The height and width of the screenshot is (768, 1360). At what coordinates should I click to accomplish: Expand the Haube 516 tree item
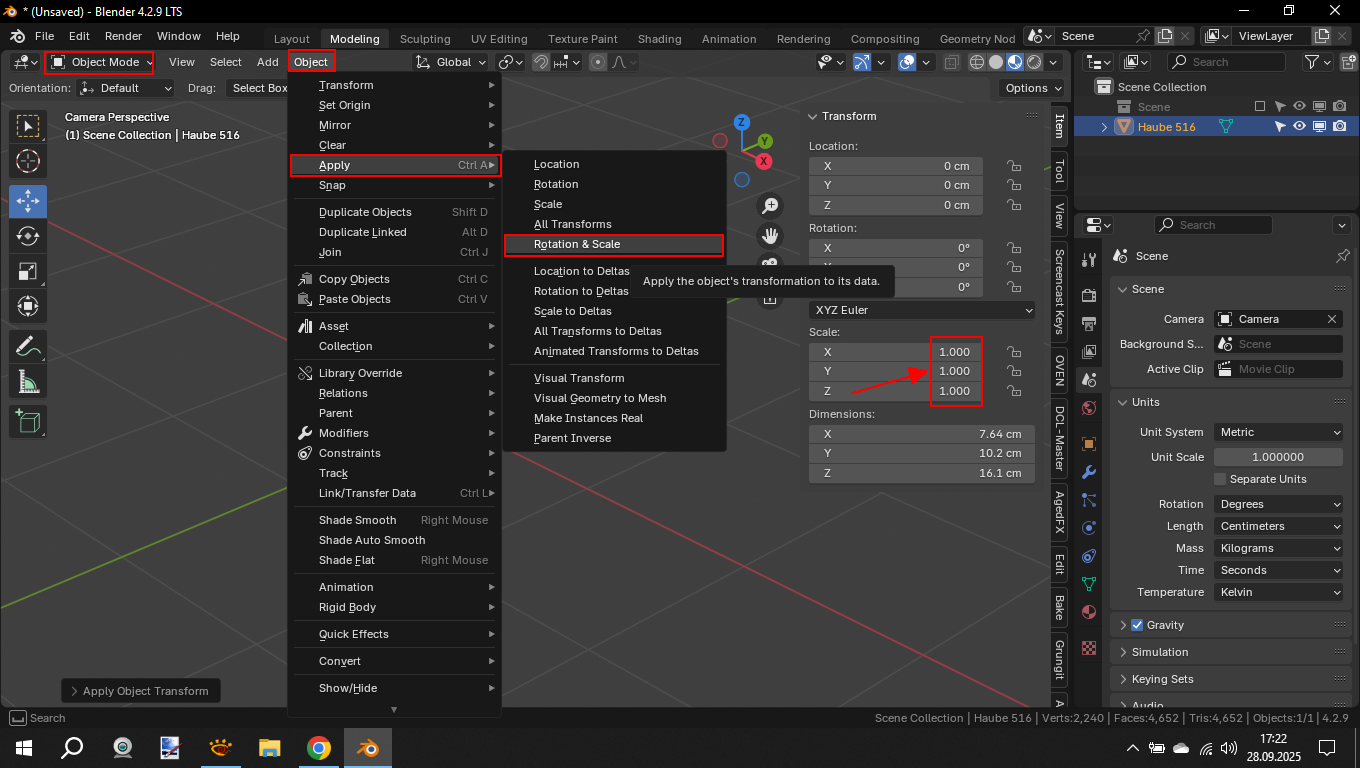1105,127
